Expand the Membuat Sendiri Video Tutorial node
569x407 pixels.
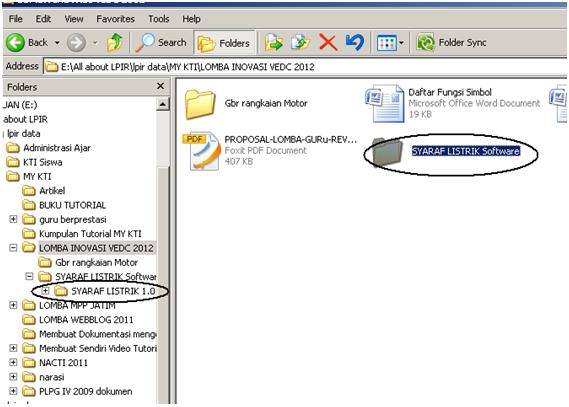[13, 348]
